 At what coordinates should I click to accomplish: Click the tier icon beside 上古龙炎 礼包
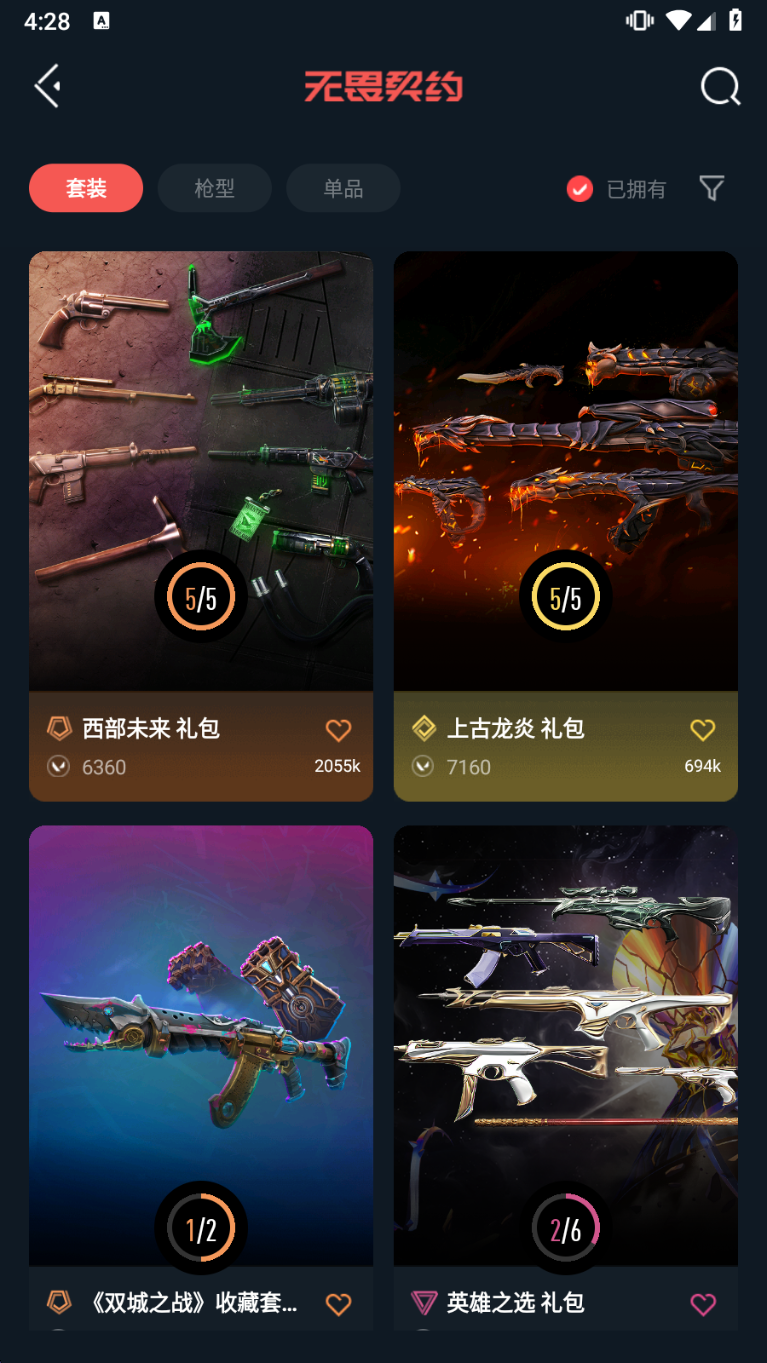tap(424, 728)
